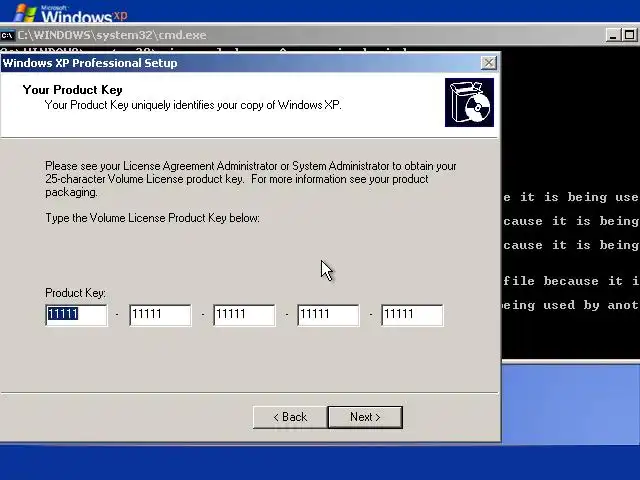
Task: Click the setup box and CD icon
Action: click(469, 102)
